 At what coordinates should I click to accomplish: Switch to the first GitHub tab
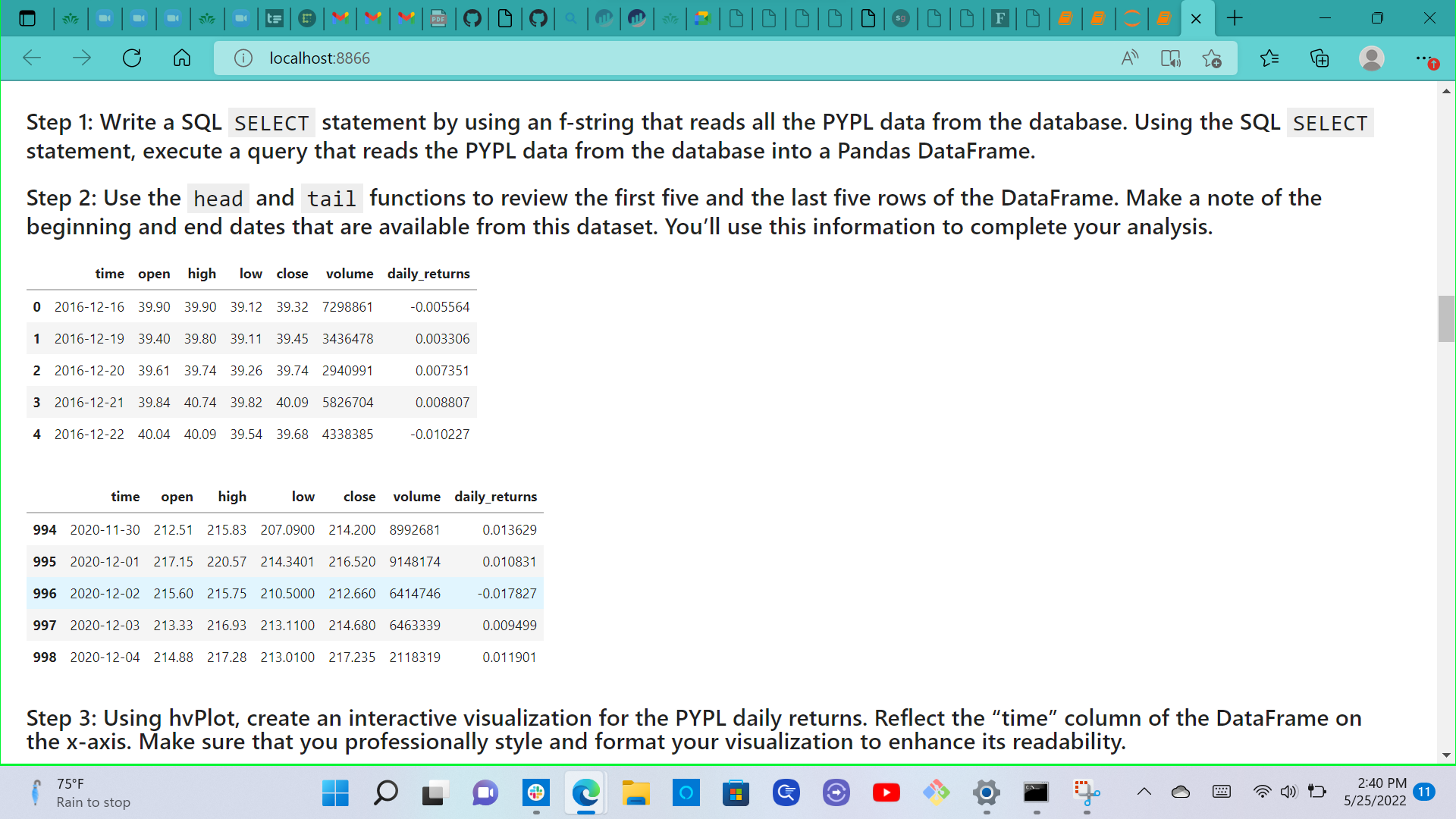click(x=472, y=18)
